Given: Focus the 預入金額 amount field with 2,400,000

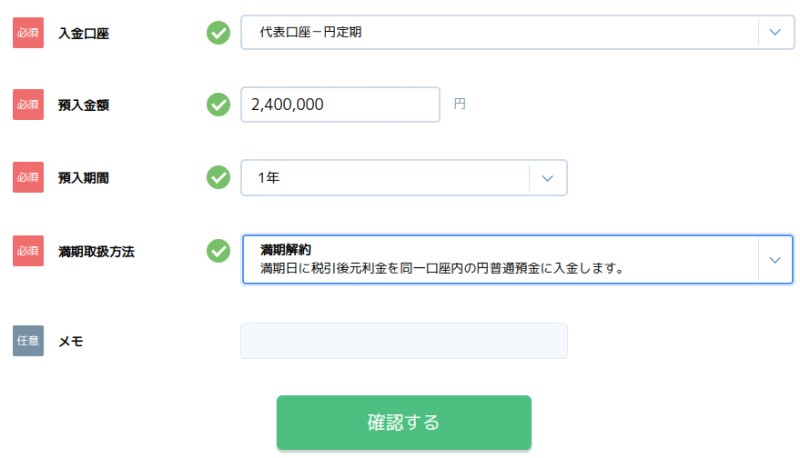Looking at the screenshot, I should click(x=340, y=104).
